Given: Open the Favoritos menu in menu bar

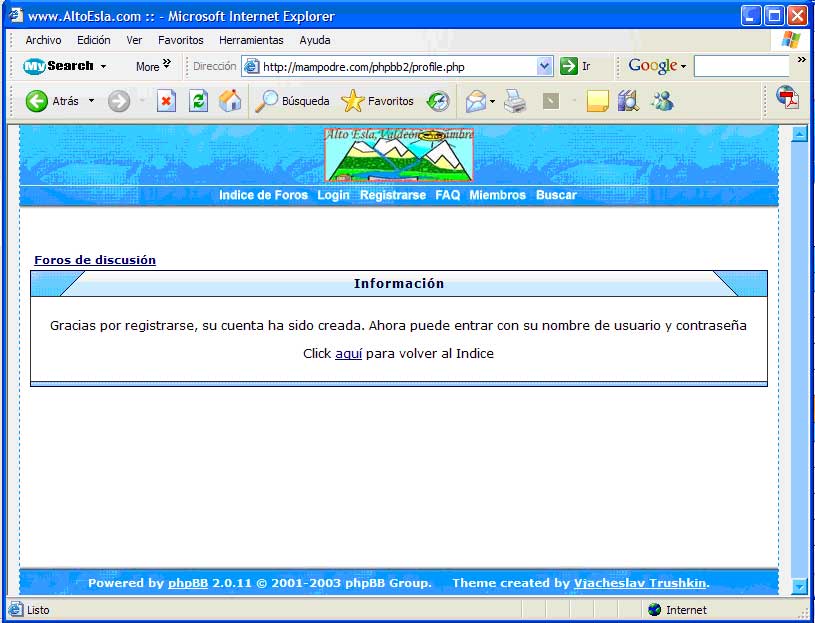Looking at the screenshot, I should pos(180,40).
